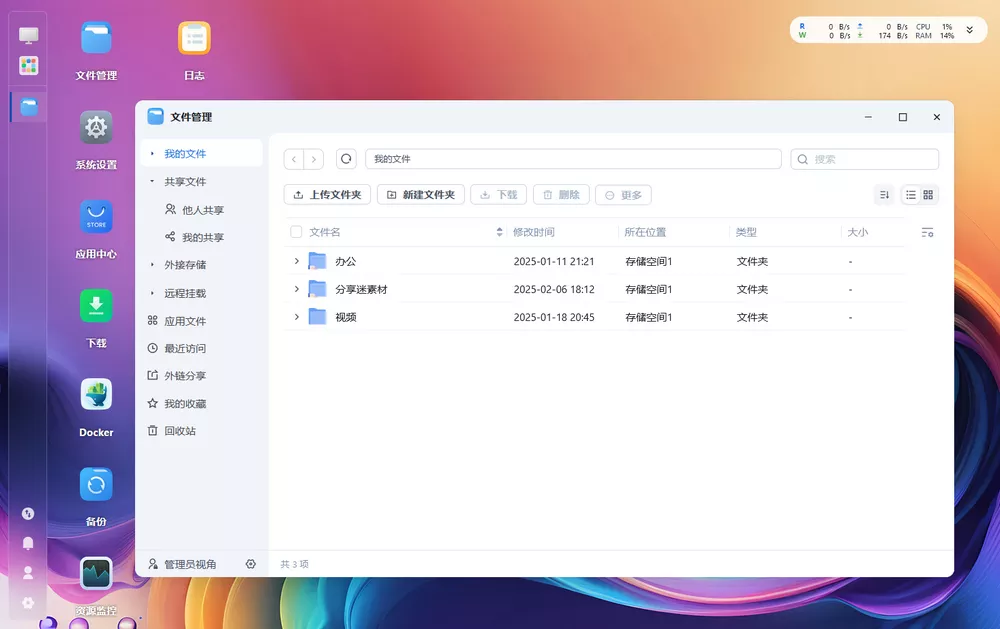The image size is (1000, 629).
Task: Select all files with the header checkbox
Action: 295,231
